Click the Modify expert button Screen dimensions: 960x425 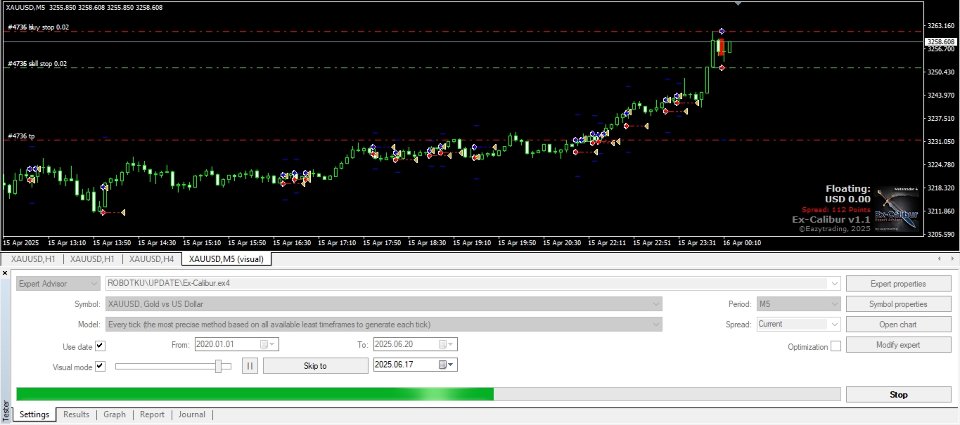click(898, 344)
